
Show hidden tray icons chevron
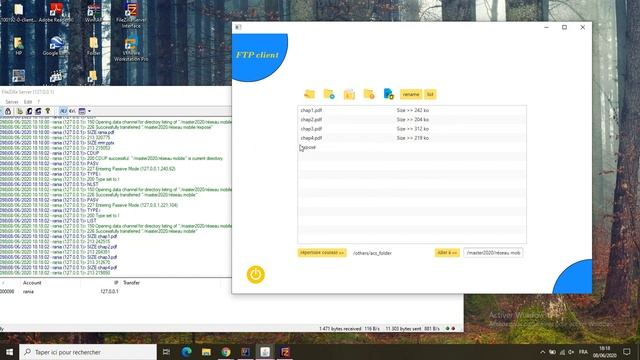[542, 352]
